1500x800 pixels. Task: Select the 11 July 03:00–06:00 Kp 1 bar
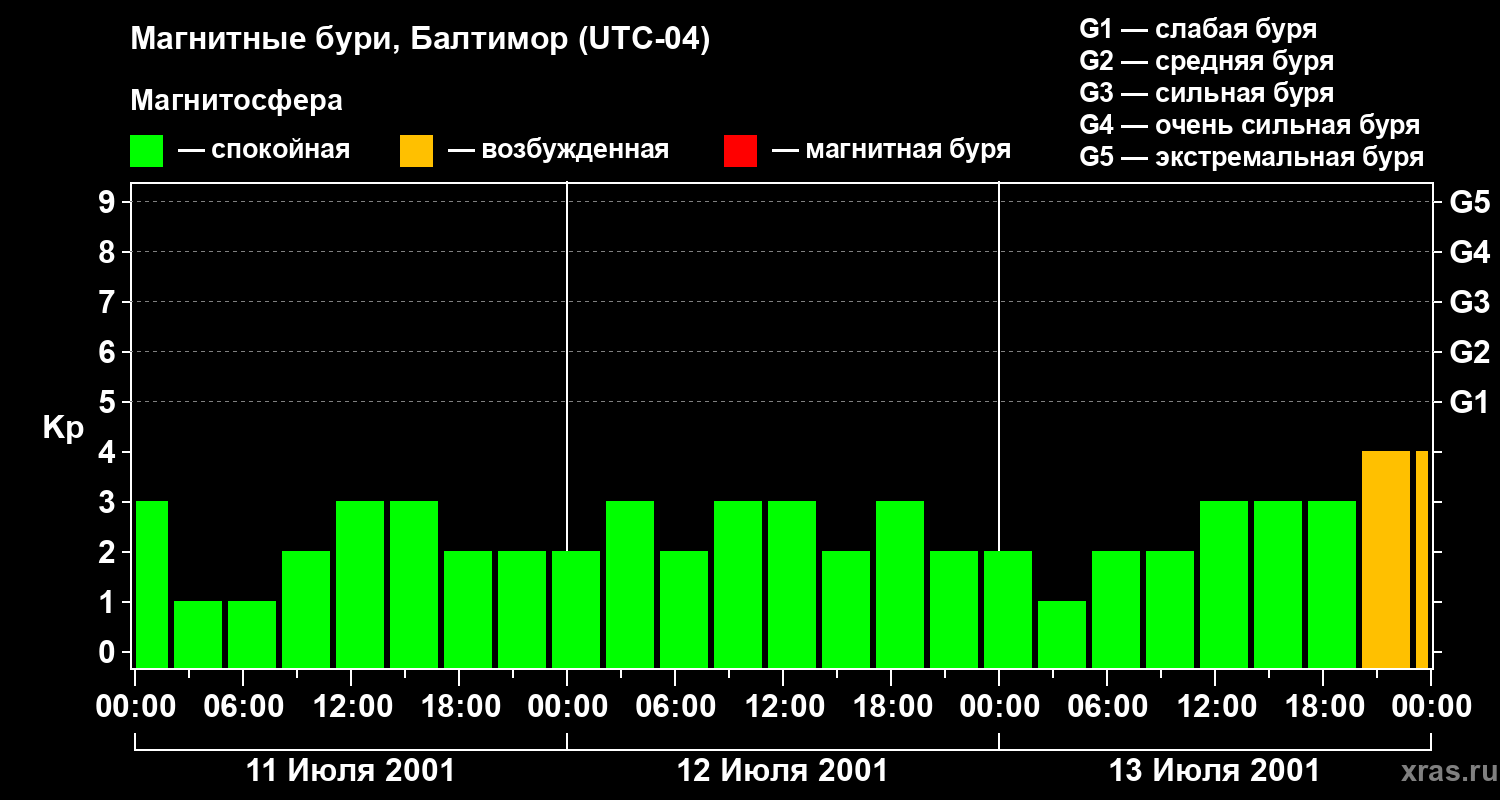pyautogui.click(x=198, y=634)
